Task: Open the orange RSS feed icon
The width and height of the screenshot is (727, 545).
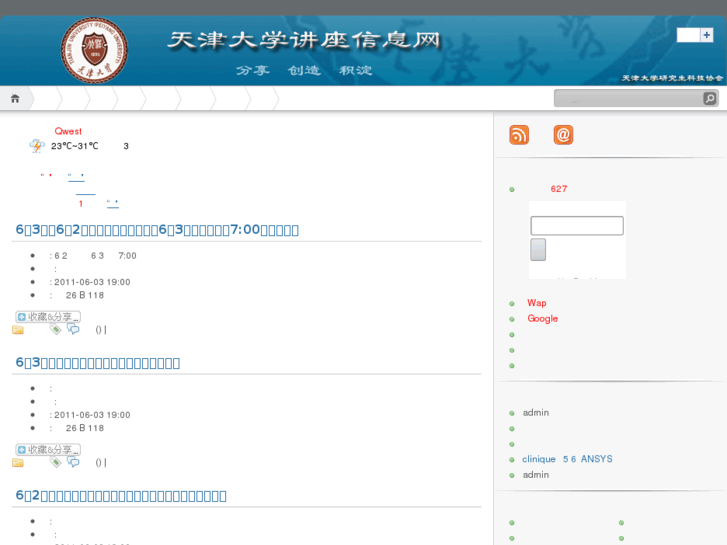Action: [519, 135]
